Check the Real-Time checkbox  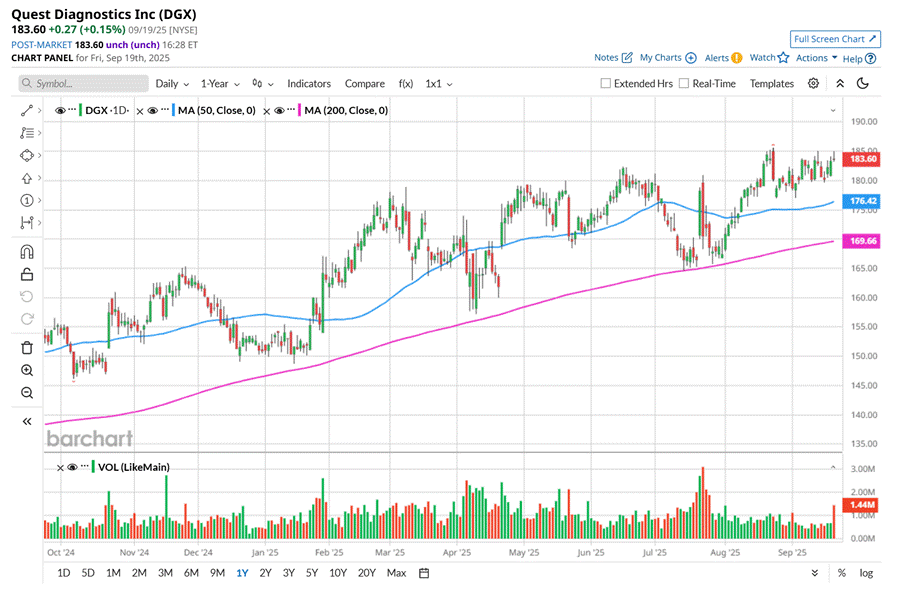[684, 84]
